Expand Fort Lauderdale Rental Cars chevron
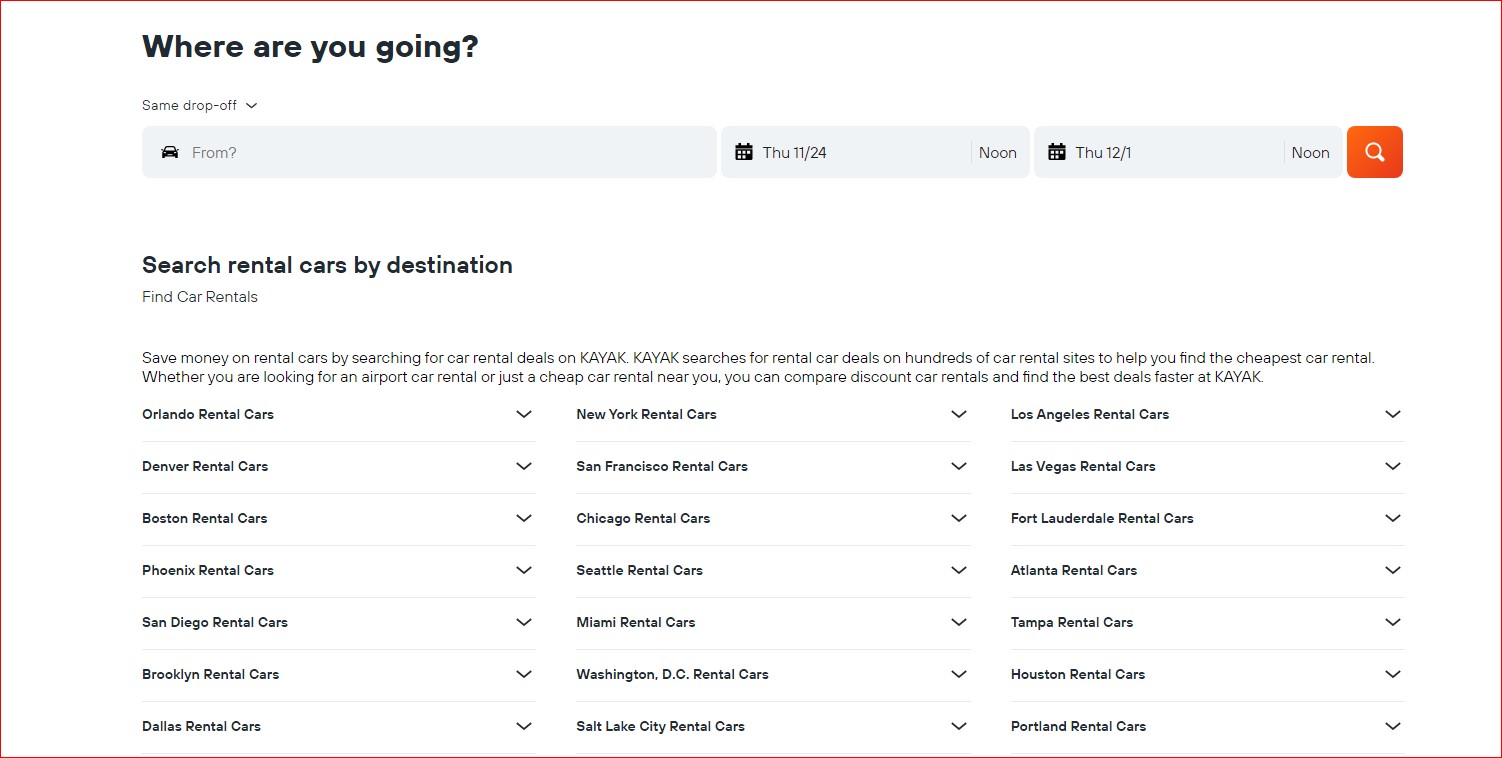The image size is (1502, 758). pos(1393,518)
